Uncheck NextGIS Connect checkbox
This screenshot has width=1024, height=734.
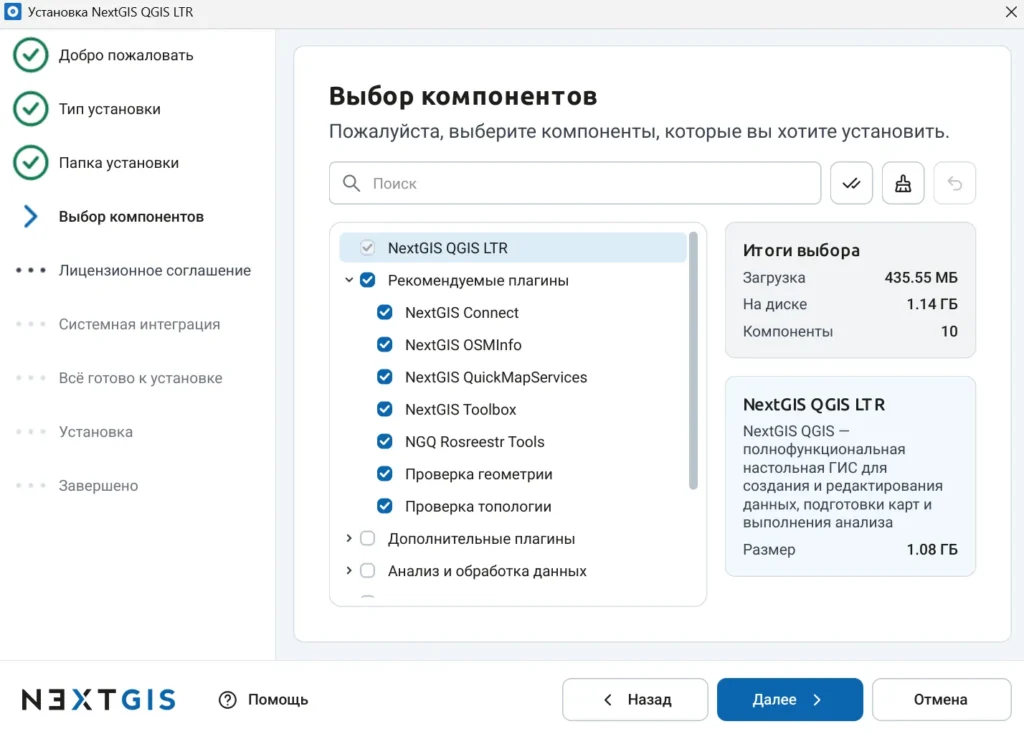pyautogui.click(x=385, y=312)
